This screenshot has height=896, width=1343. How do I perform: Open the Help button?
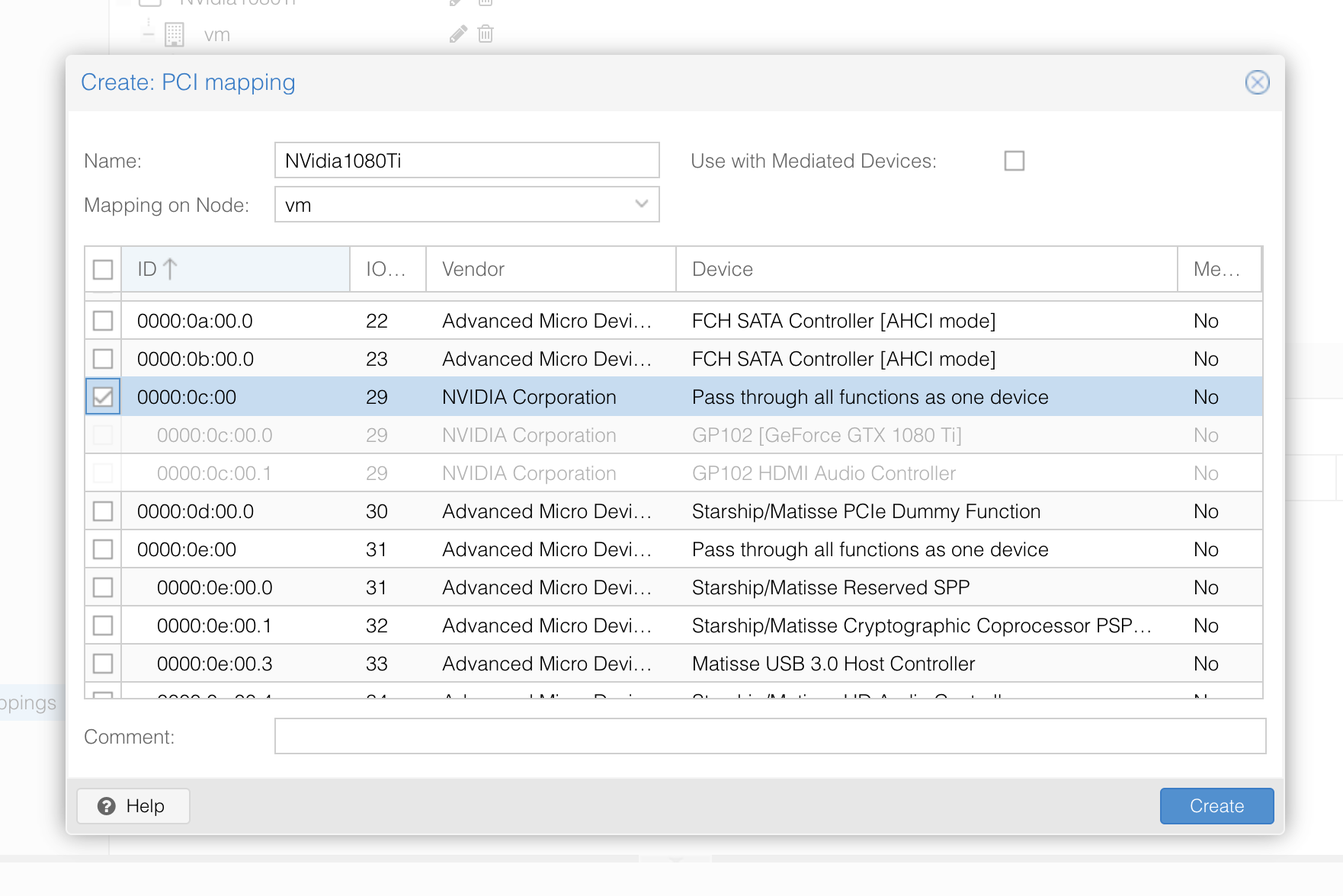coord(133,806)
